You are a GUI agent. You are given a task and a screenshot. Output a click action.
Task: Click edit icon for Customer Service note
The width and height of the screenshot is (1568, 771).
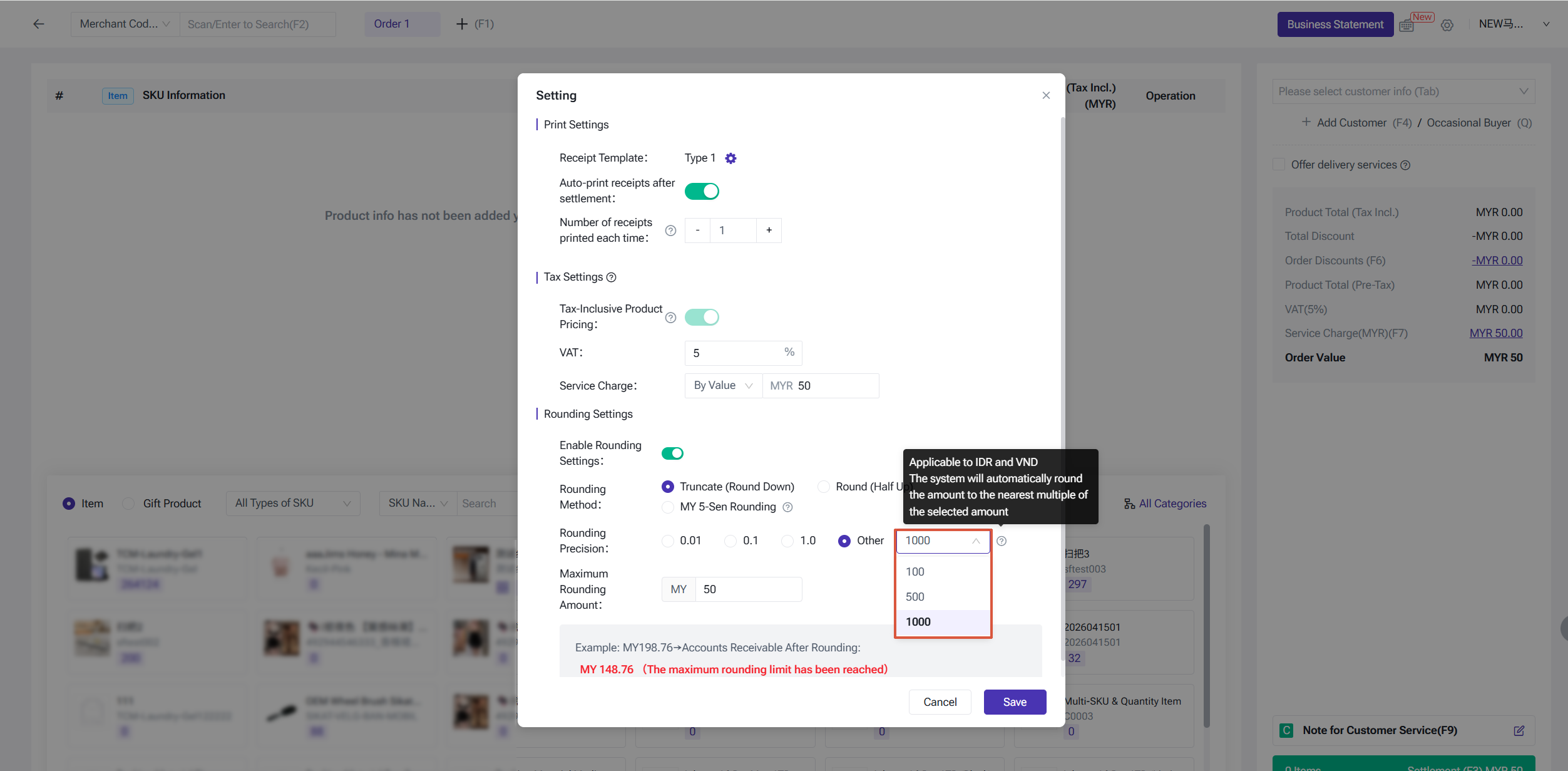(1519, 731)
